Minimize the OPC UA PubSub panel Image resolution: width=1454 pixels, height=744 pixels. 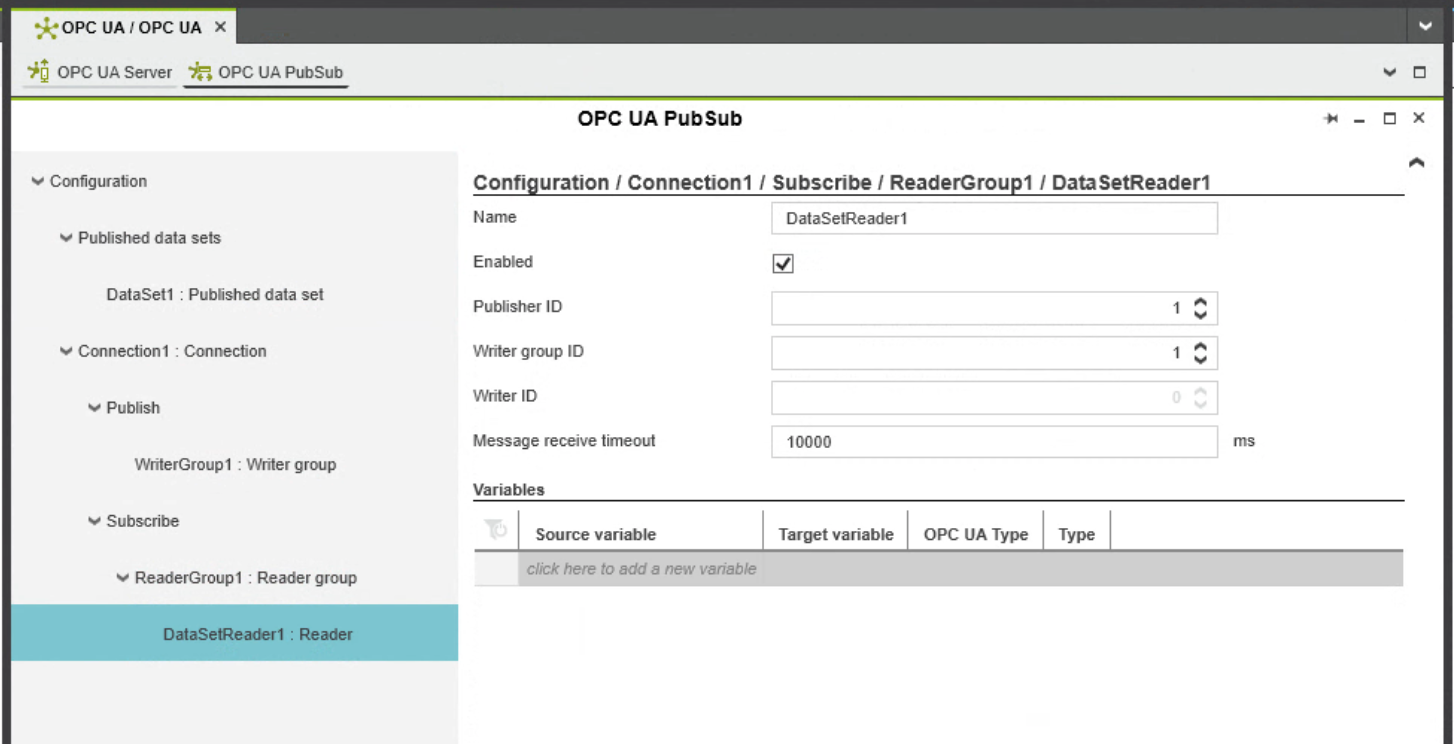(x=1359, y=120)
